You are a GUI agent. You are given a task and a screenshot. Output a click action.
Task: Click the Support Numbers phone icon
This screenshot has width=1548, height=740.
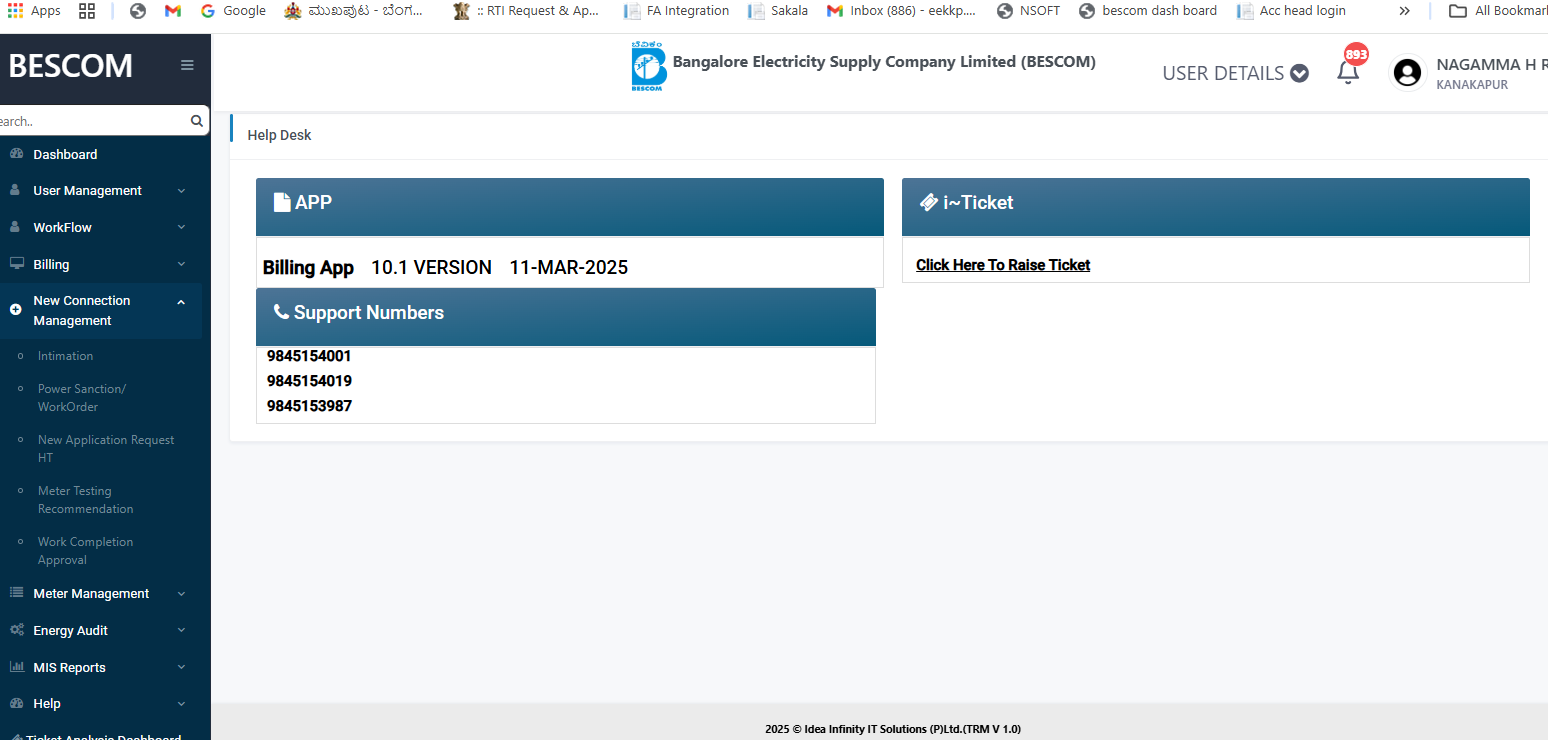coord(281,313)
